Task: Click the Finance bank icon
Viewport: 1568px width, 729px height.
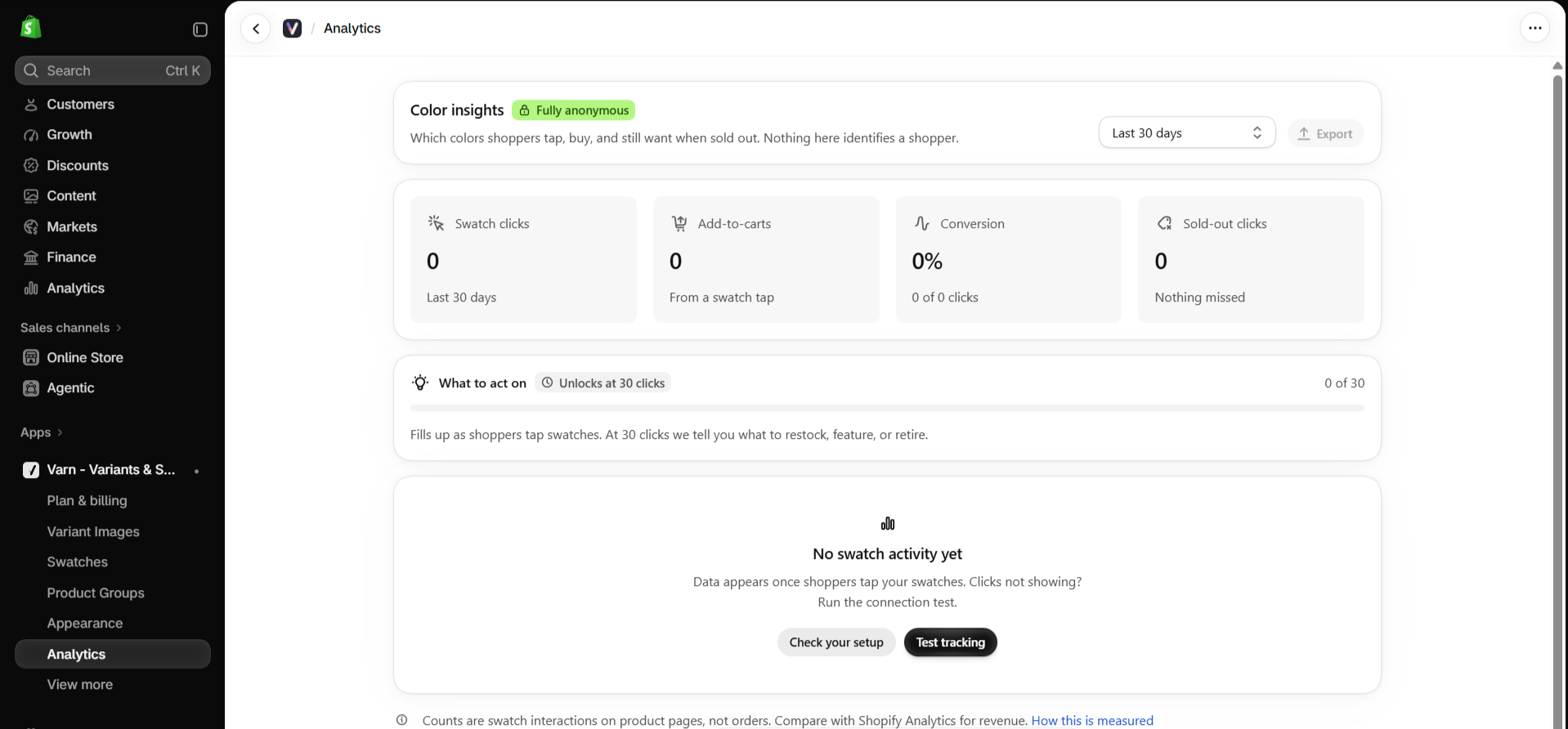Action: pyautogui.click(x=31, y=257)
